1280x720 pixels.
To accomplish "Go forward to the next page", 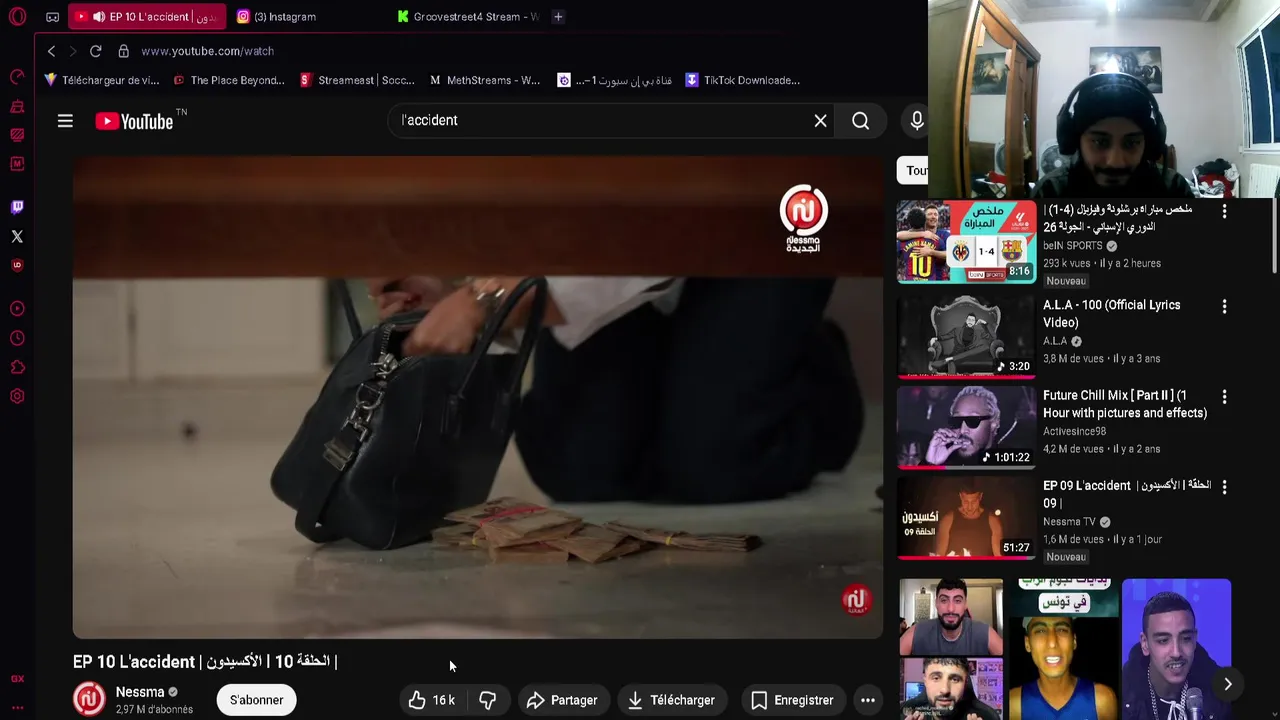I will [x=73, y=51].
